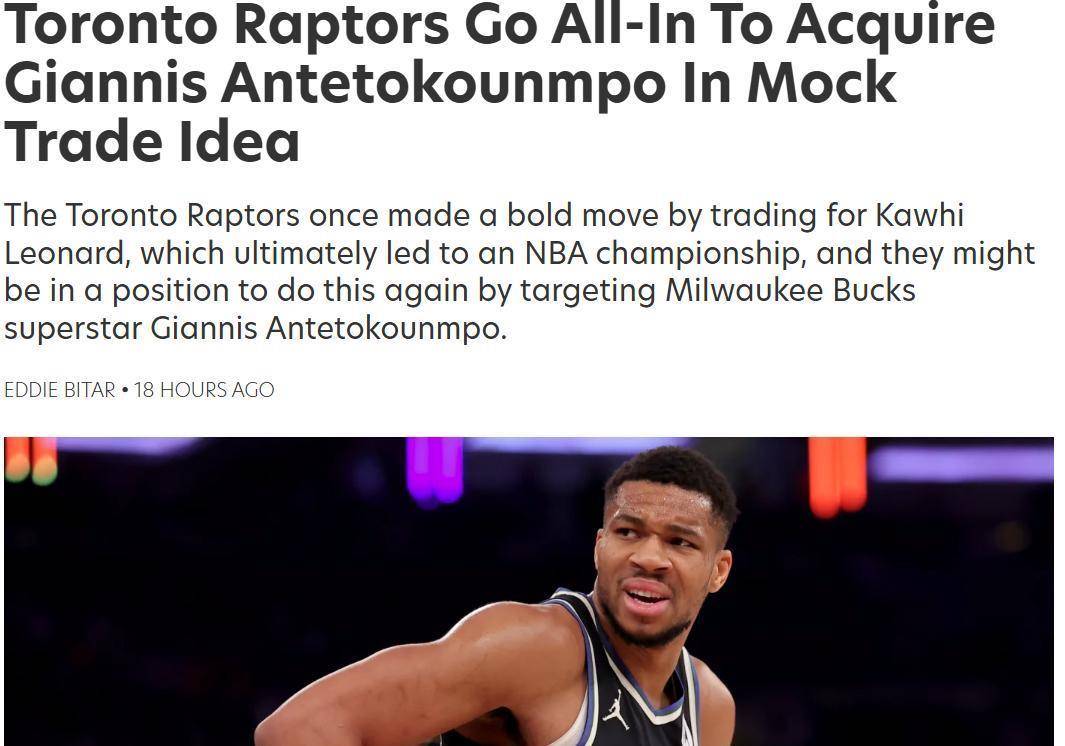Open the author link EDDIE BITAR
Viewport: 1065px width, 746px height.
[60, 390]
